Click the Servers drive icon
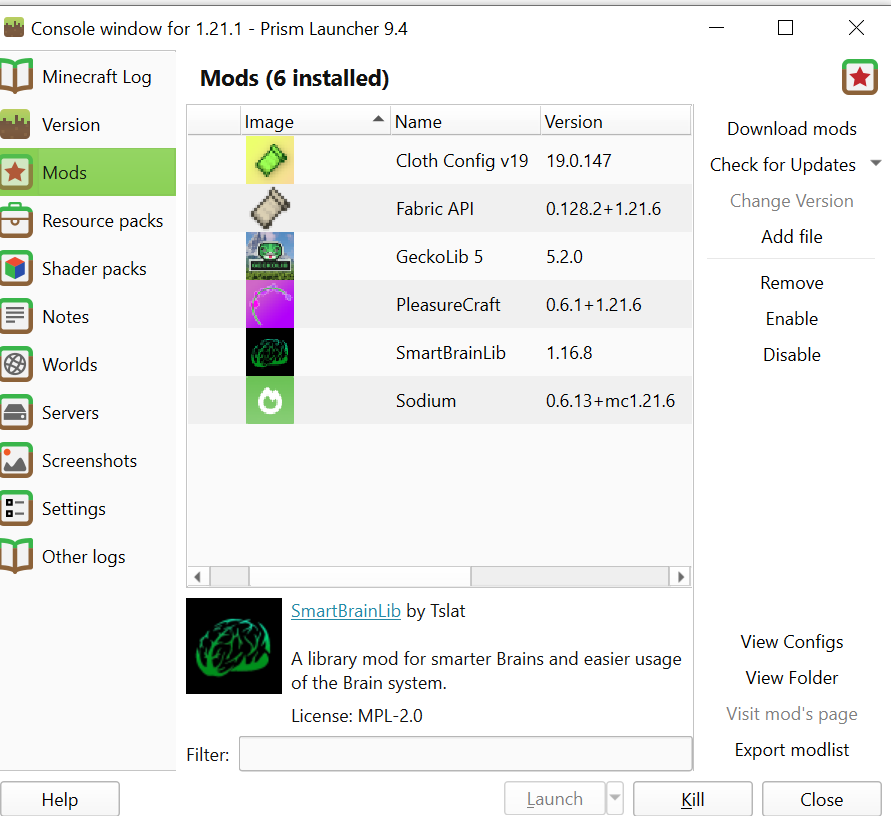 [x=15, y=413]
